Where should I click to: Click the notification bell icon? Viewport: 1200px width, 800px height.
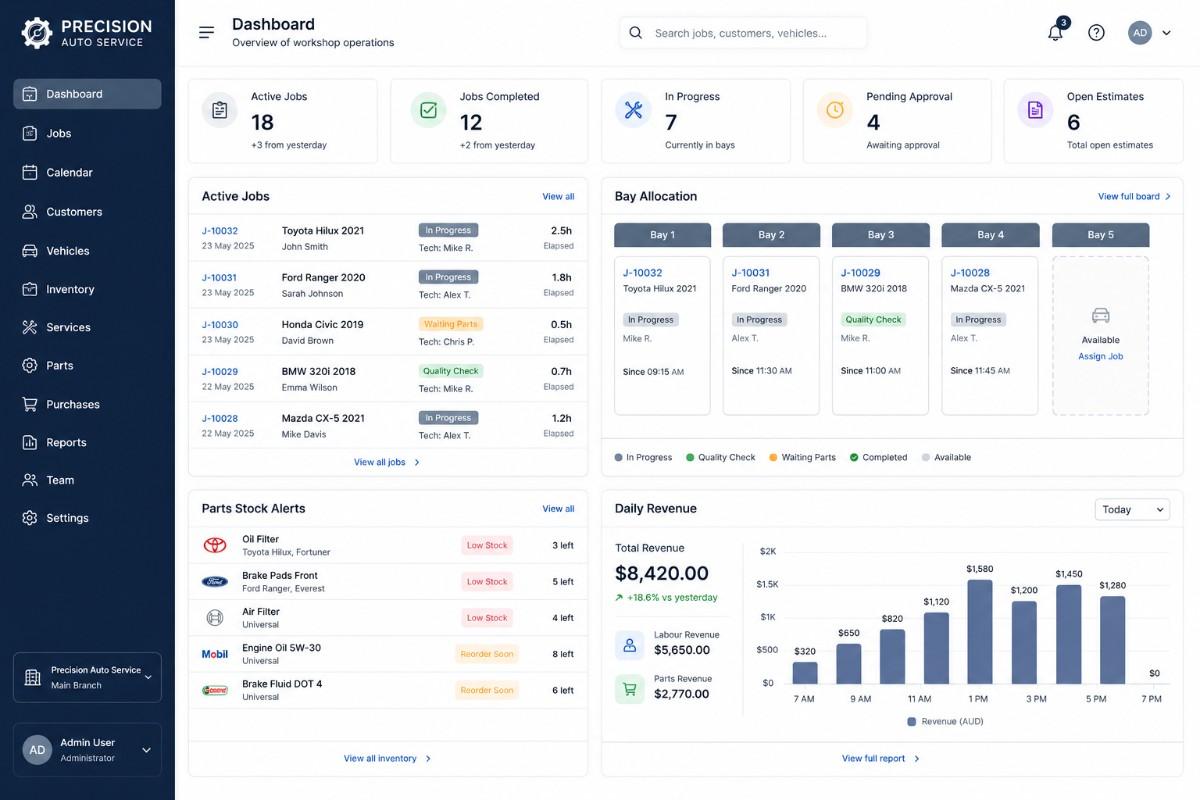[1055, 32]
